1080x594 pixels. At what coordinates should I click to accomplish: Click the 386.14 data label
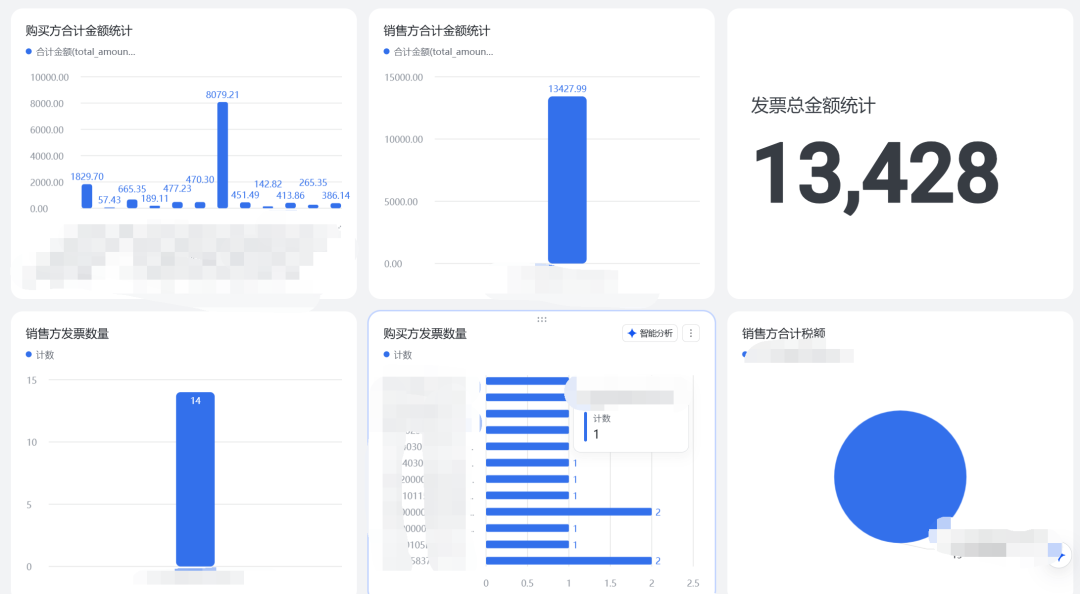[x=336, y=196]
